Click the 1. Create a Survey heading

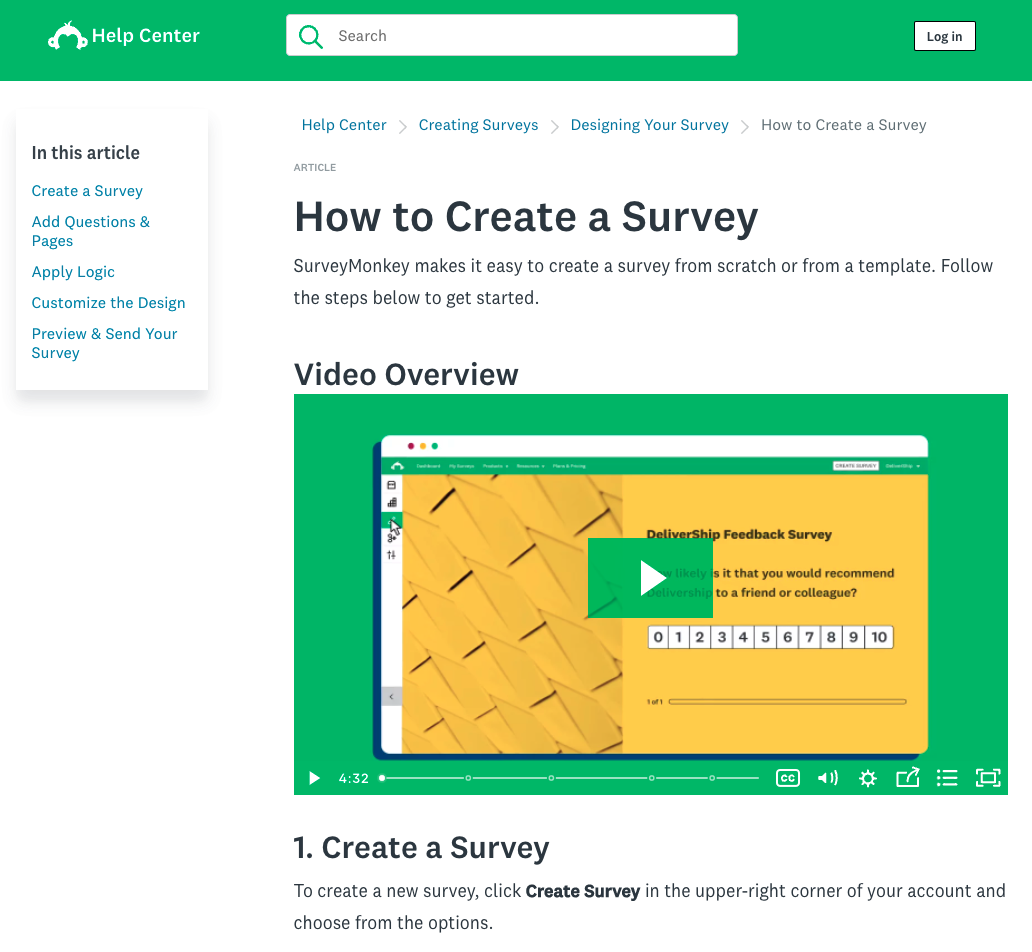pyautogui.click(x=421, y=848)
